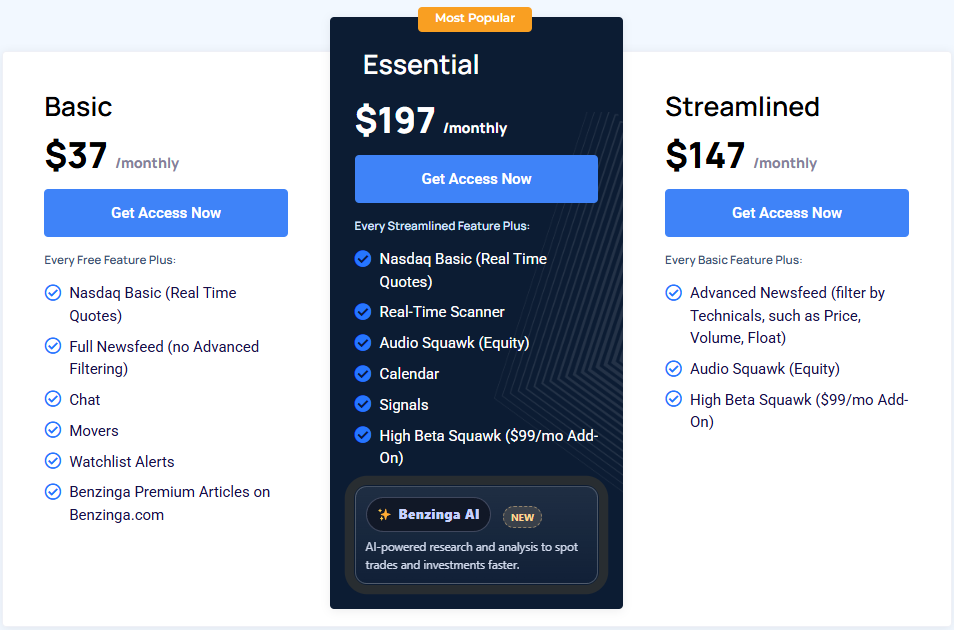Click the AI-powered research description text

tap(471, 556)
